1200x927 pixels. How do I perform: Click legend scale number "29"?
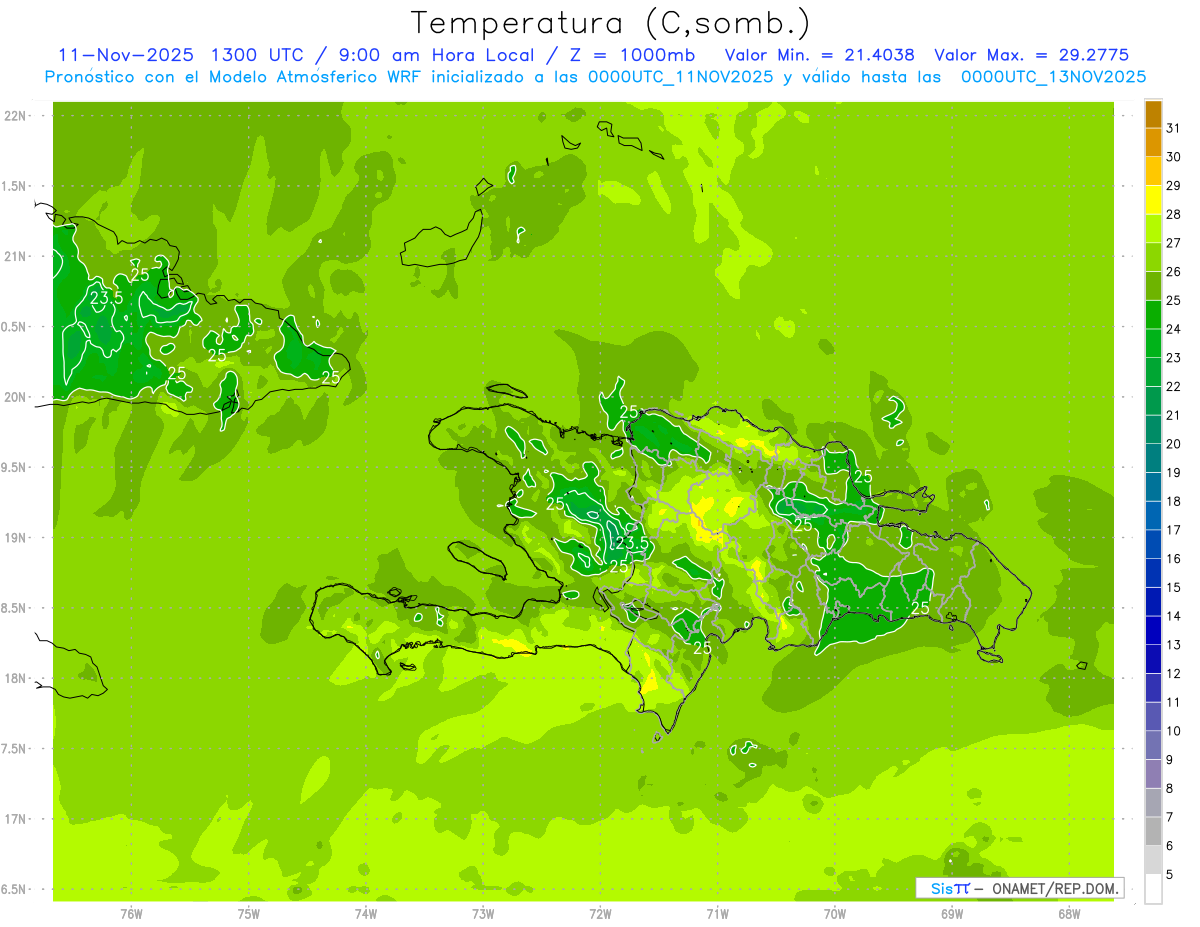1174,185
